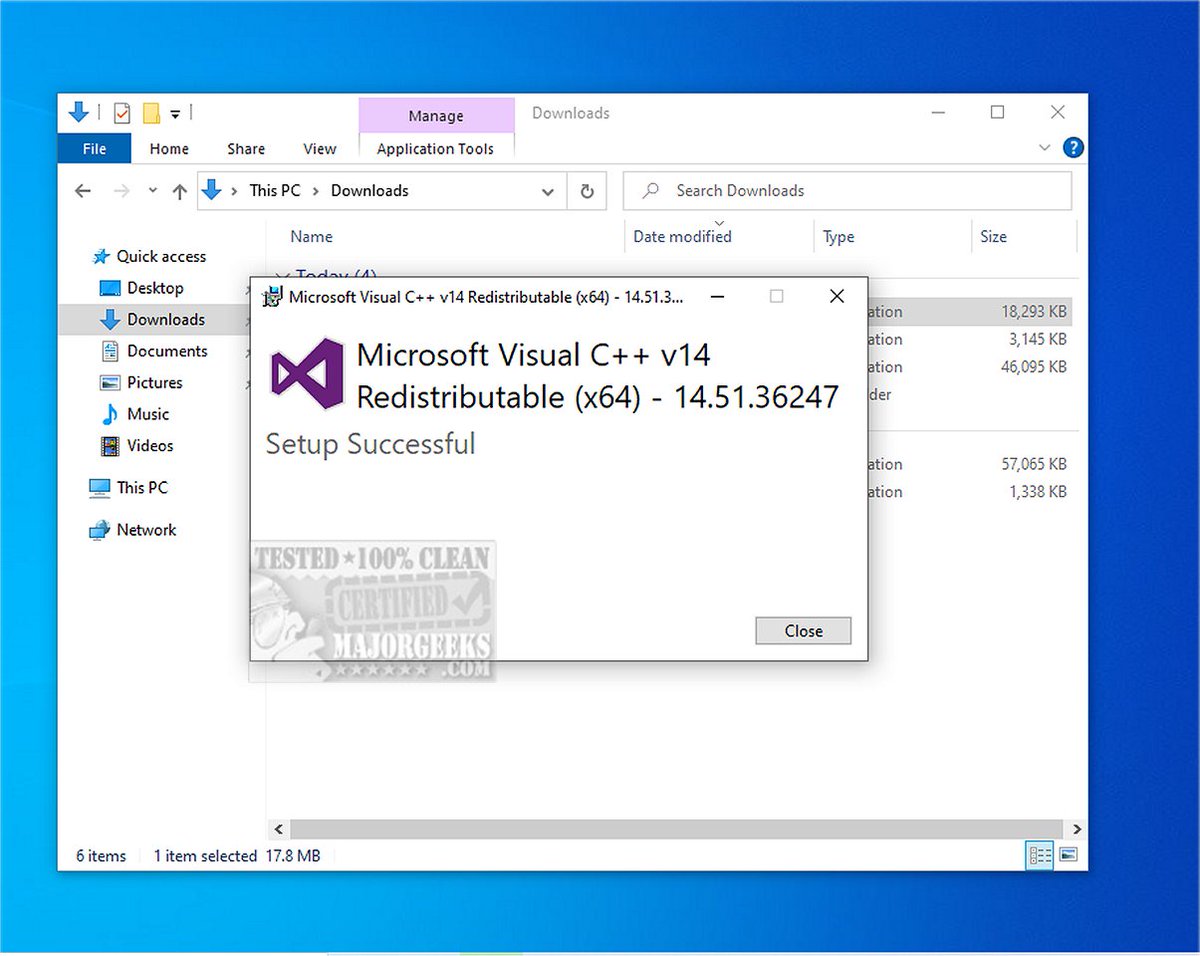Select the 1,338 KB file row
This screenshot has width=1200, height=956.
[x=970, y=492]
